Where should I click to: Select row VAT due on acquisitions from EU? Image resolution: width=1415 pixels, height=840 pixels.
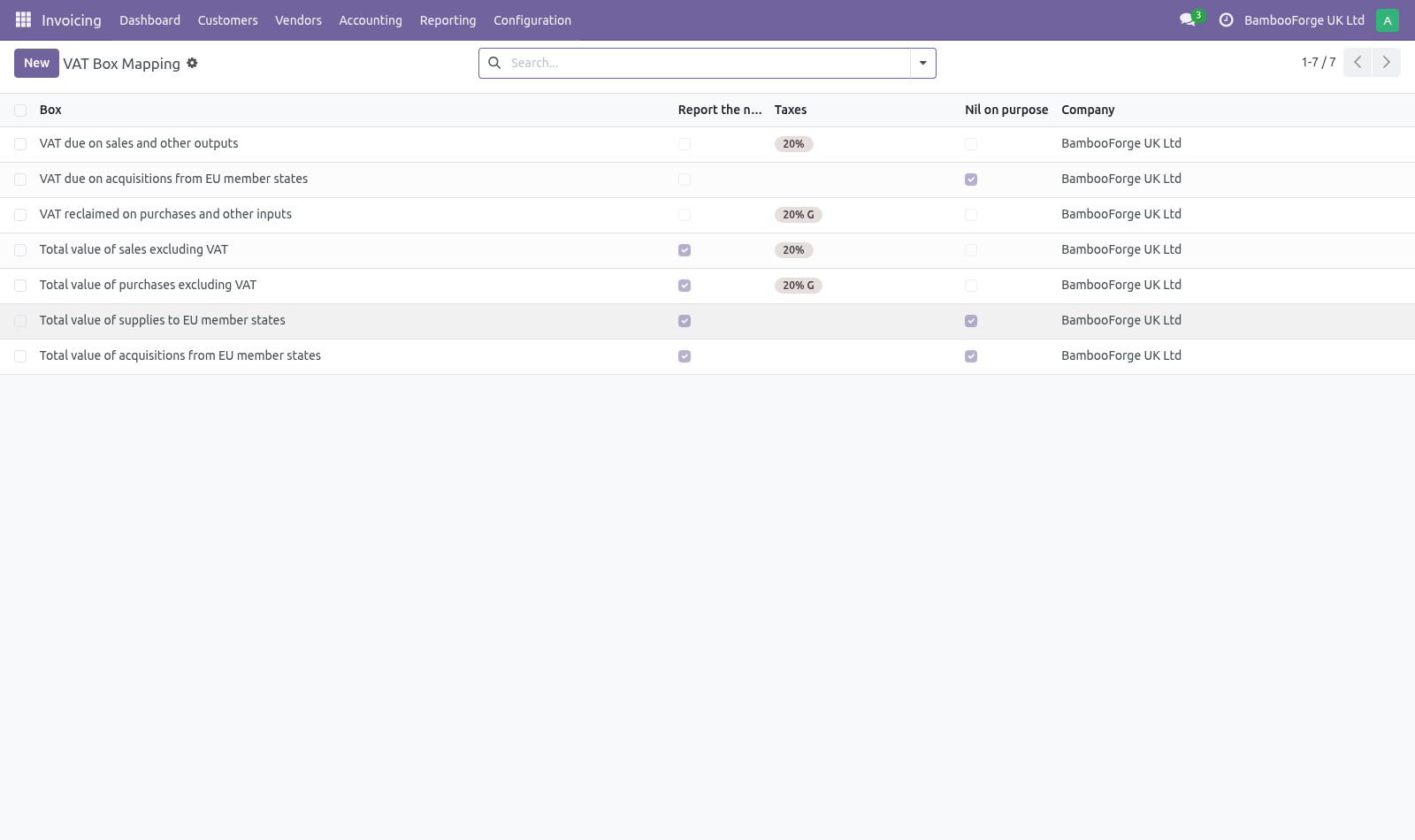coord(20,179)
